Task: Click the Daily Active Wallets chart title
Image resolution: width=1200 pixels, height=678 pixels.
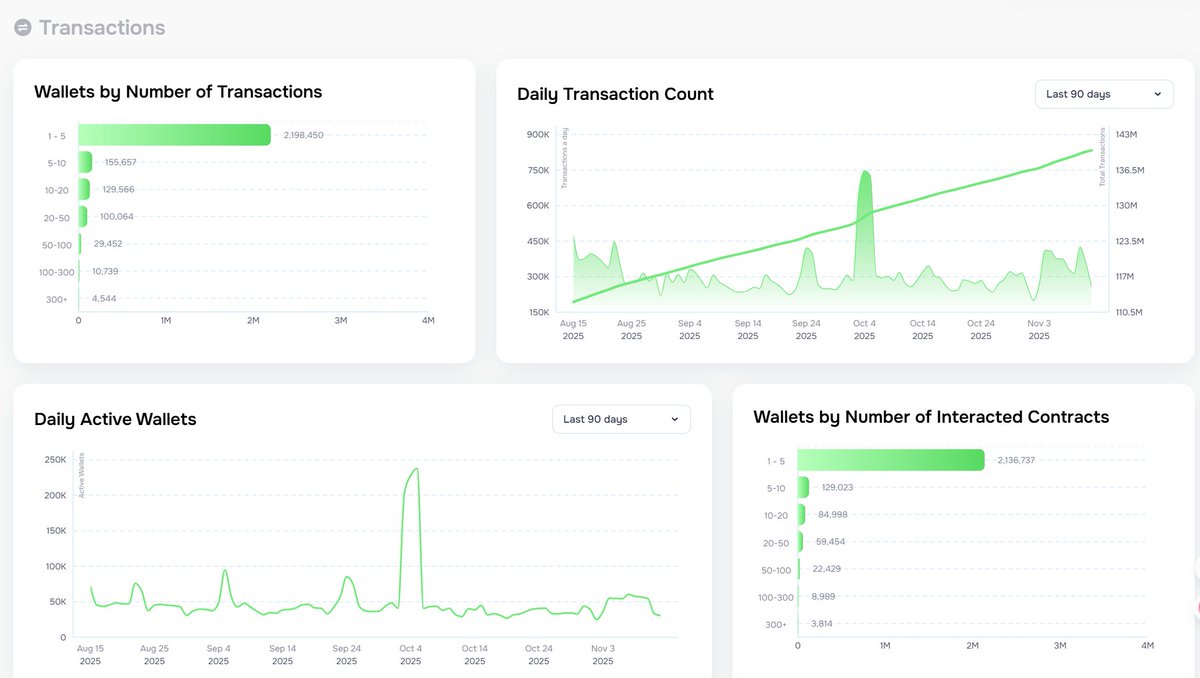Action: [115, 419]
